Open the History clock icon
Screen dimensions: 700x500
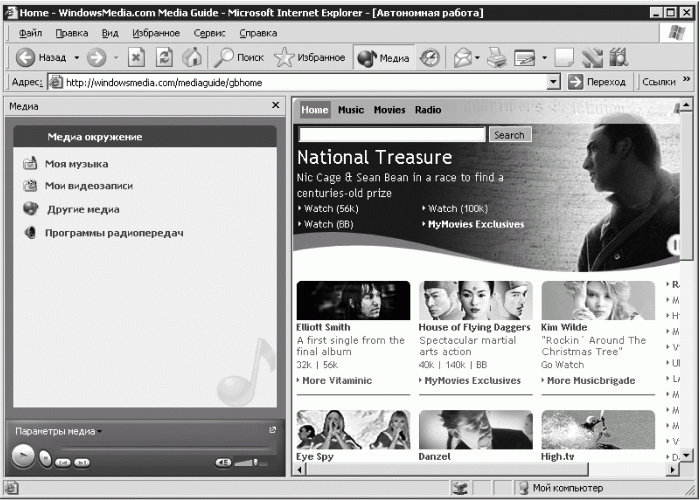430,58
